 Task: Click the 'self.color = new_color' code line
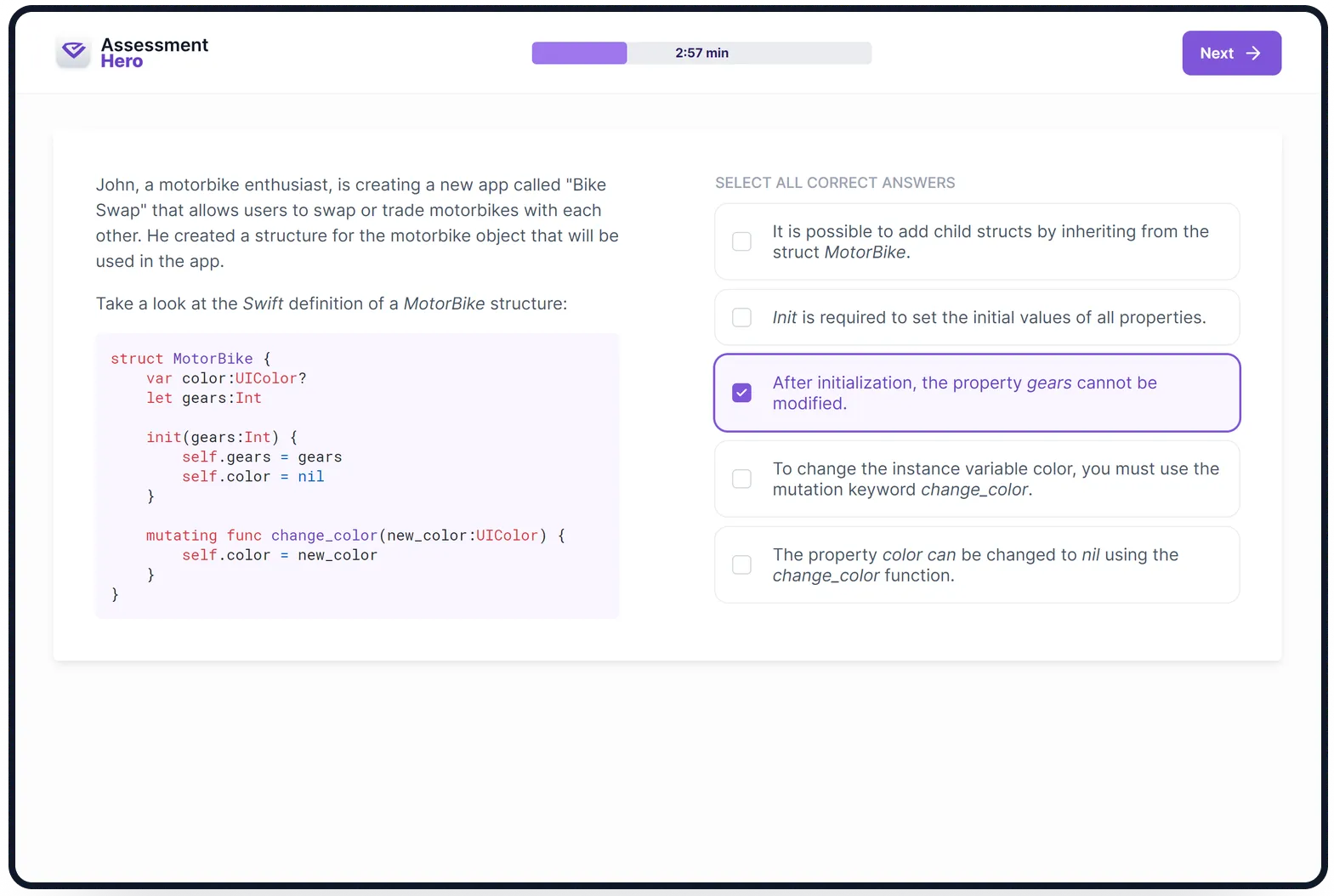[280, 555]
